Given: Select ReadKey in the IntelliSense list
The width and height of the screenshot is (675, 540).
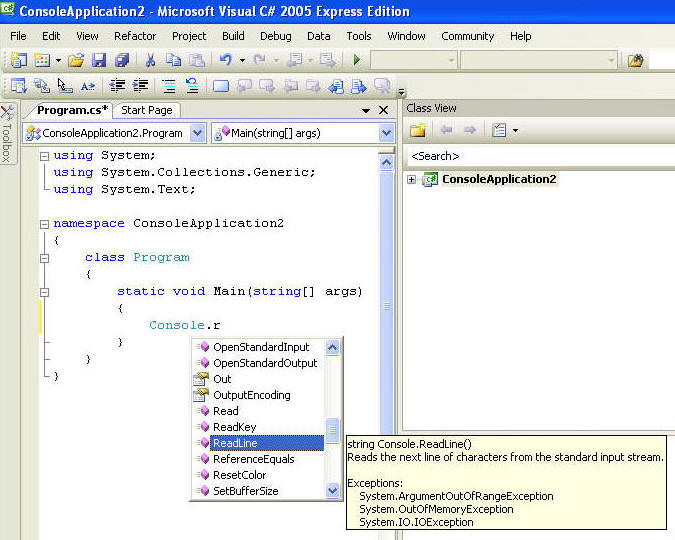Looking at the screenshot, I should point(234,427).
